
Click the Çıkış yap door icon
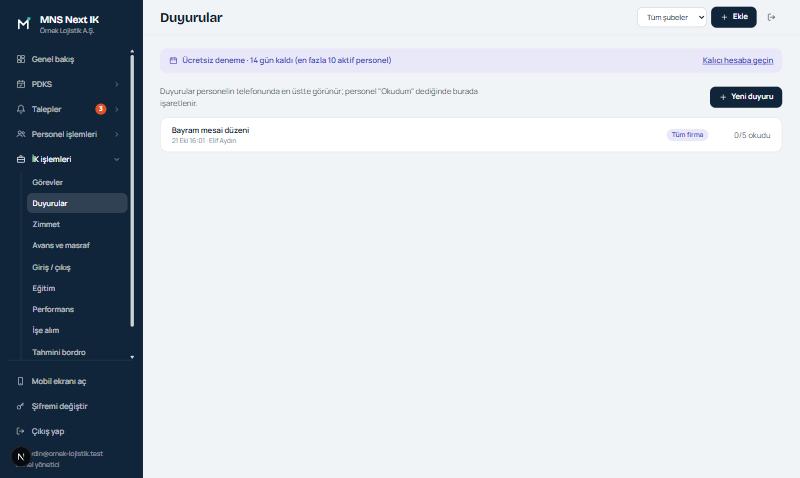[20, 431]
